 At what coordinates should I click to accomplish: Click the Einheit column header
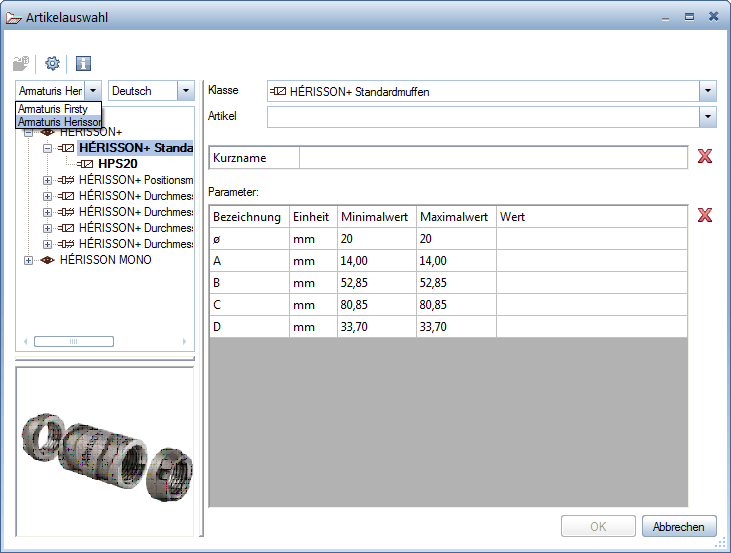[313, 217]
